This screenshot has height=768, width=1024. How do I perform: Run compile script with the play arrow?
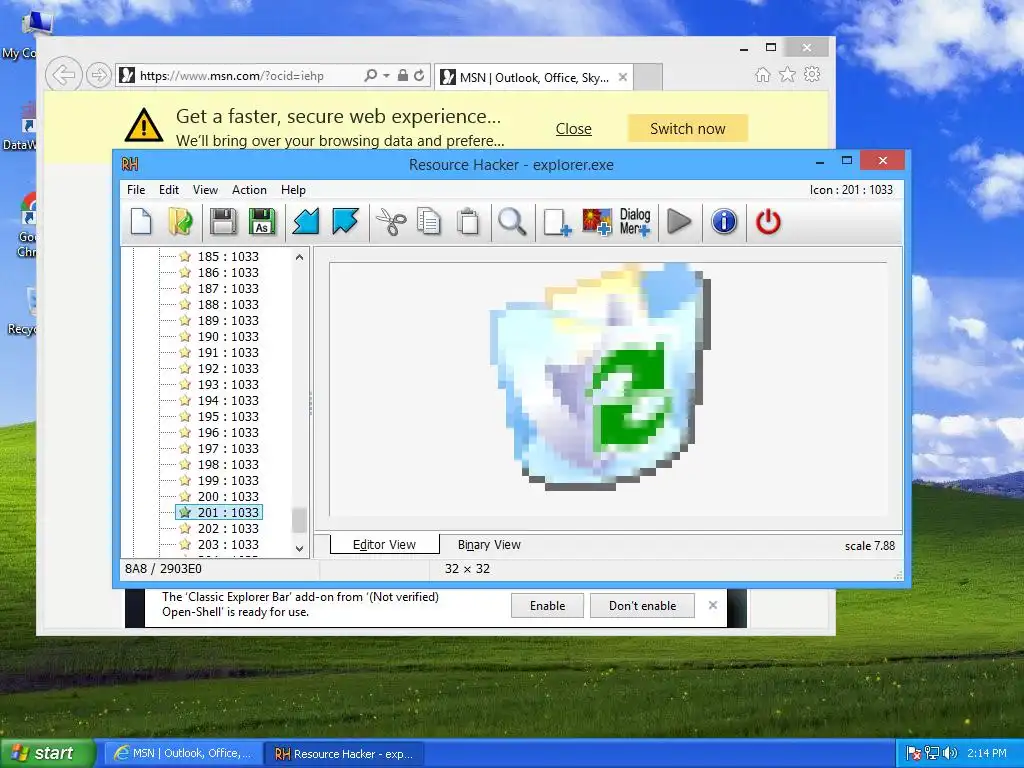(x=679, y=222)
